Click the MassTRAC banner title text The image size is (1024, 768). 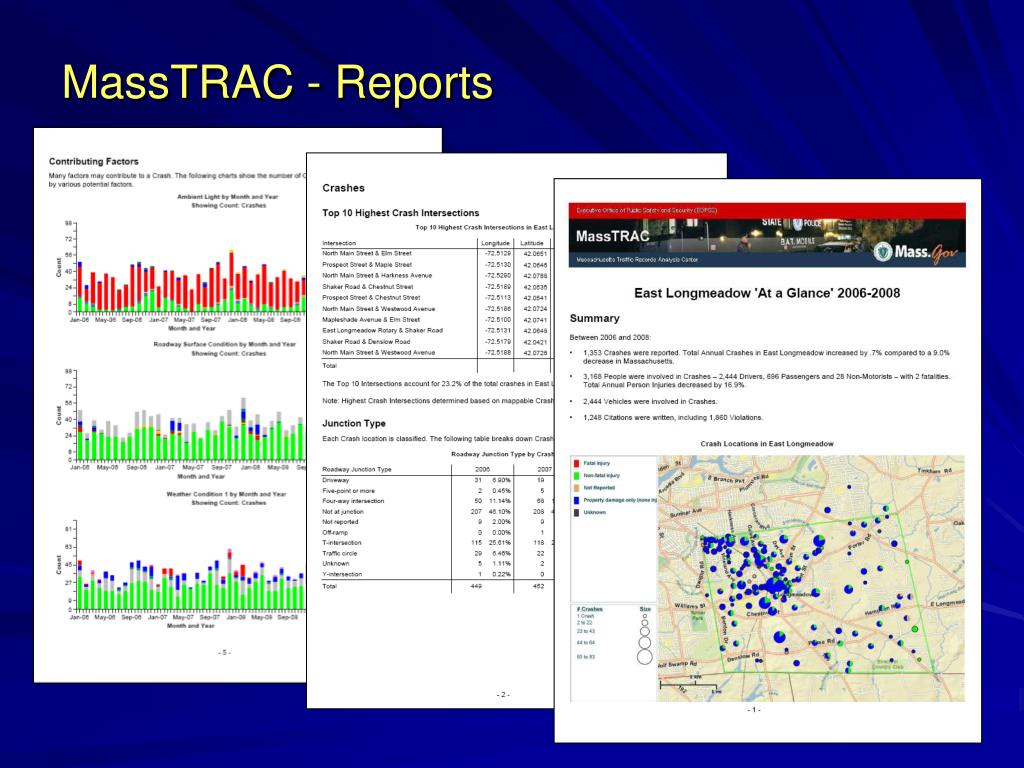coord(612,236)
